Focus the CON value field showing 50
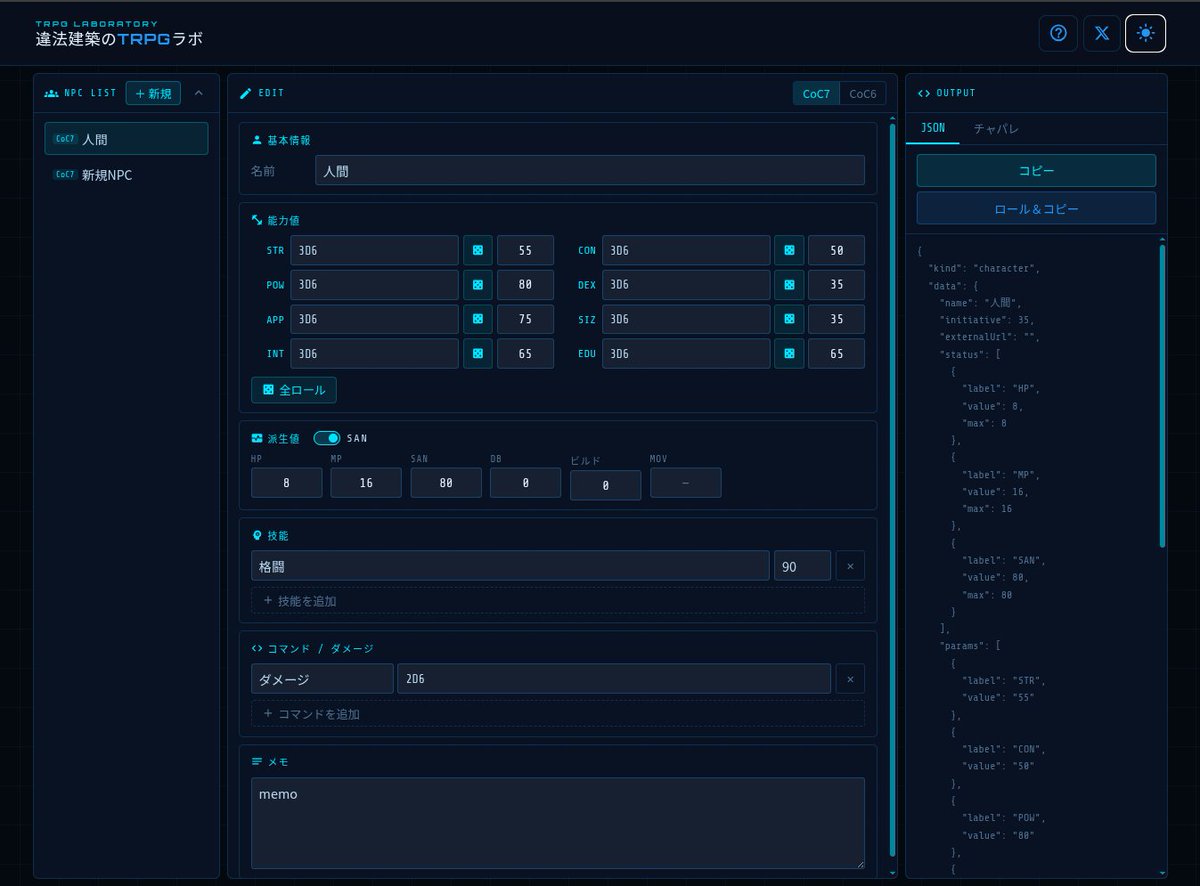 coord(836,250)
